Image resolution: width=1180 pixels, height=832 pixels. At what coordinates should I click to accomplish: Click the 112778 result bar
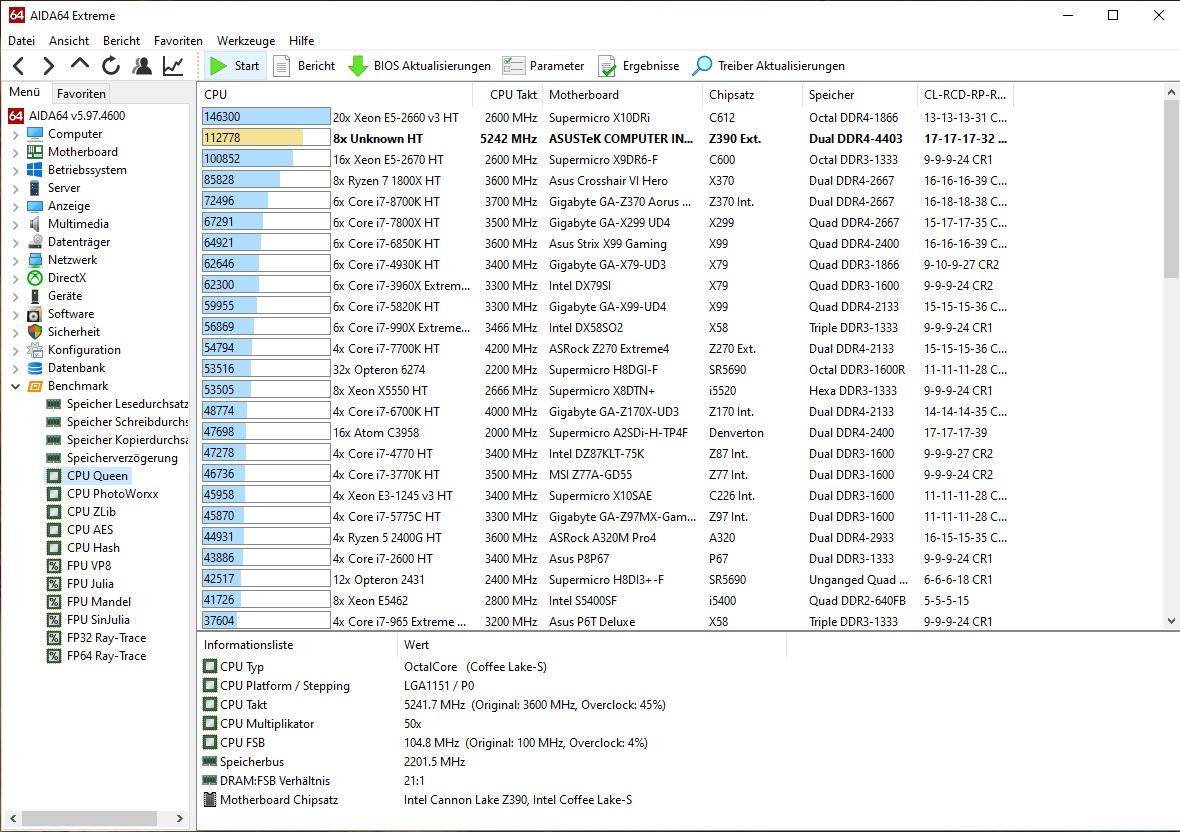pos(266,138)
